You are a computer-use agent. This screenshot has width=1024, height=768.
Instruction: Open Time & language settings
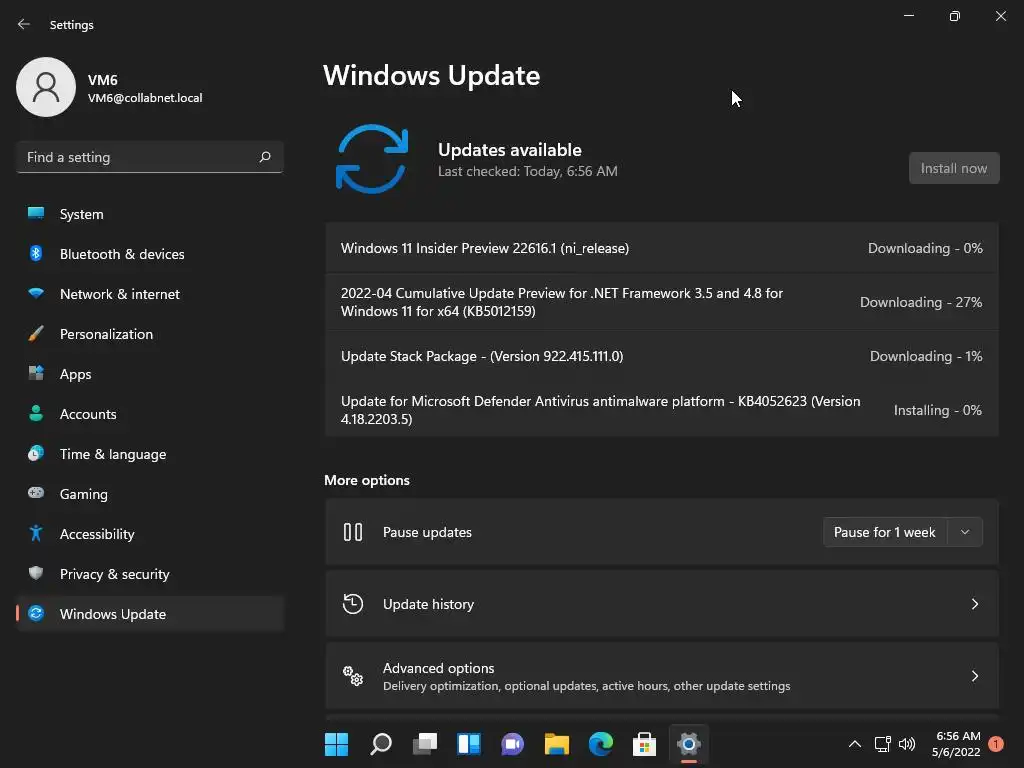click(150, 454)
